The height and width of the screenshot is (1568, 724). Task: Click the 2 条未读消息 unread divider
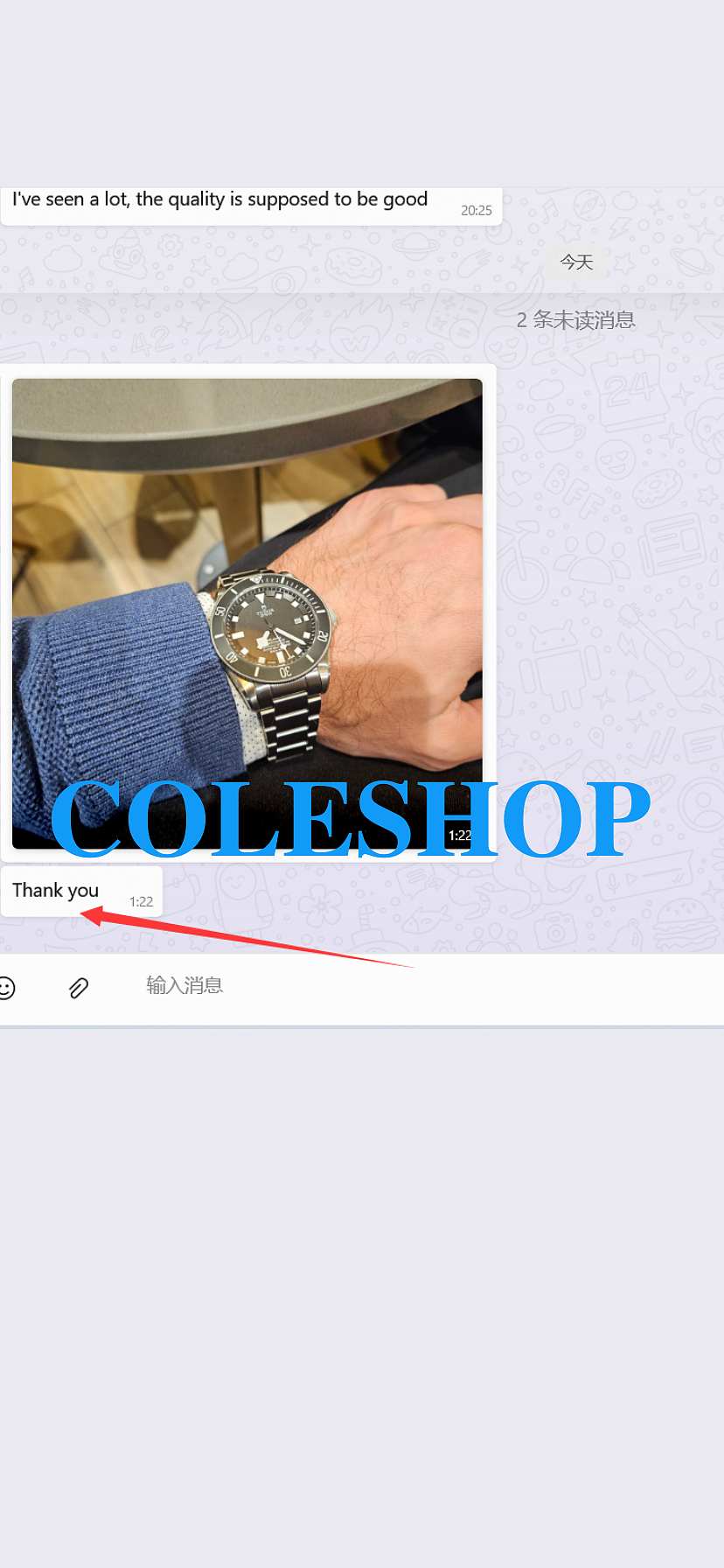(575, 320)
